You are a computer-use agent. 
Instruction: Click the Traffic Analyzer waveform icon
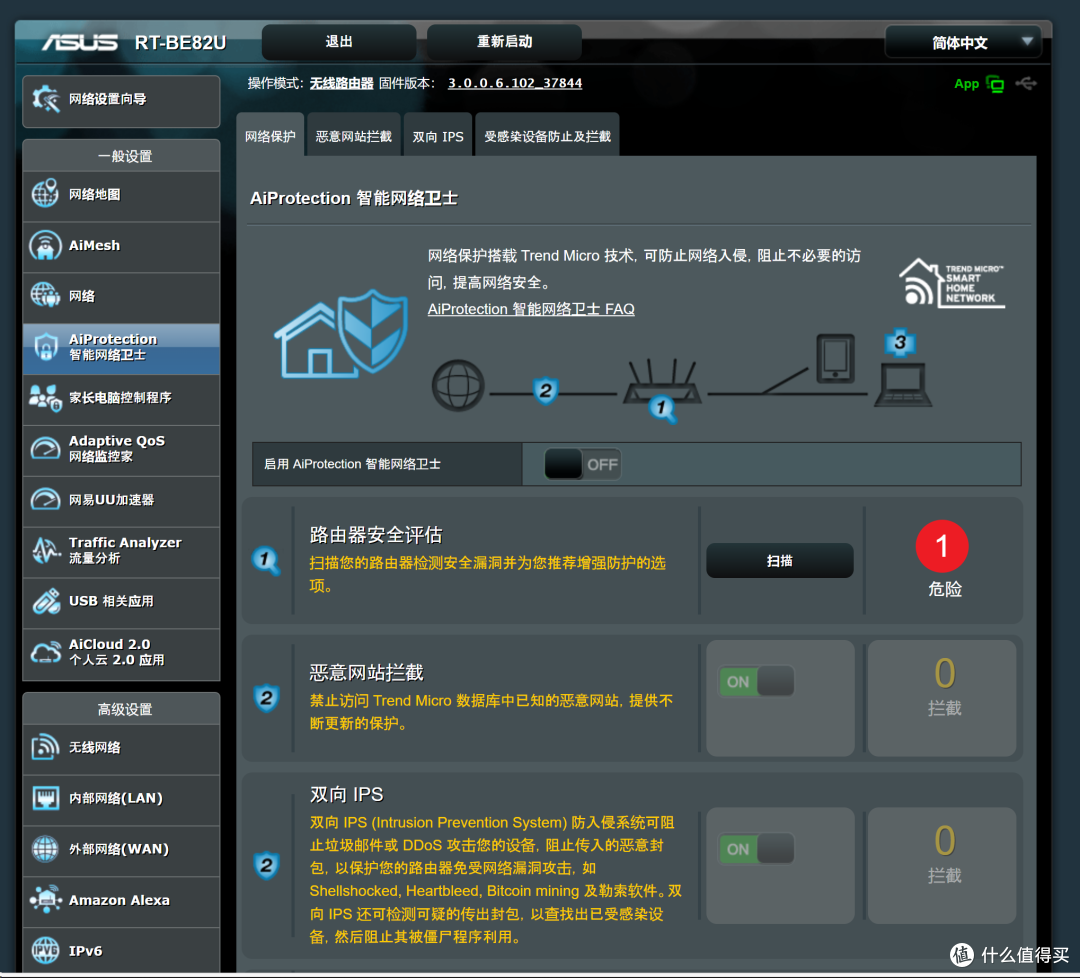pos(45,550)
